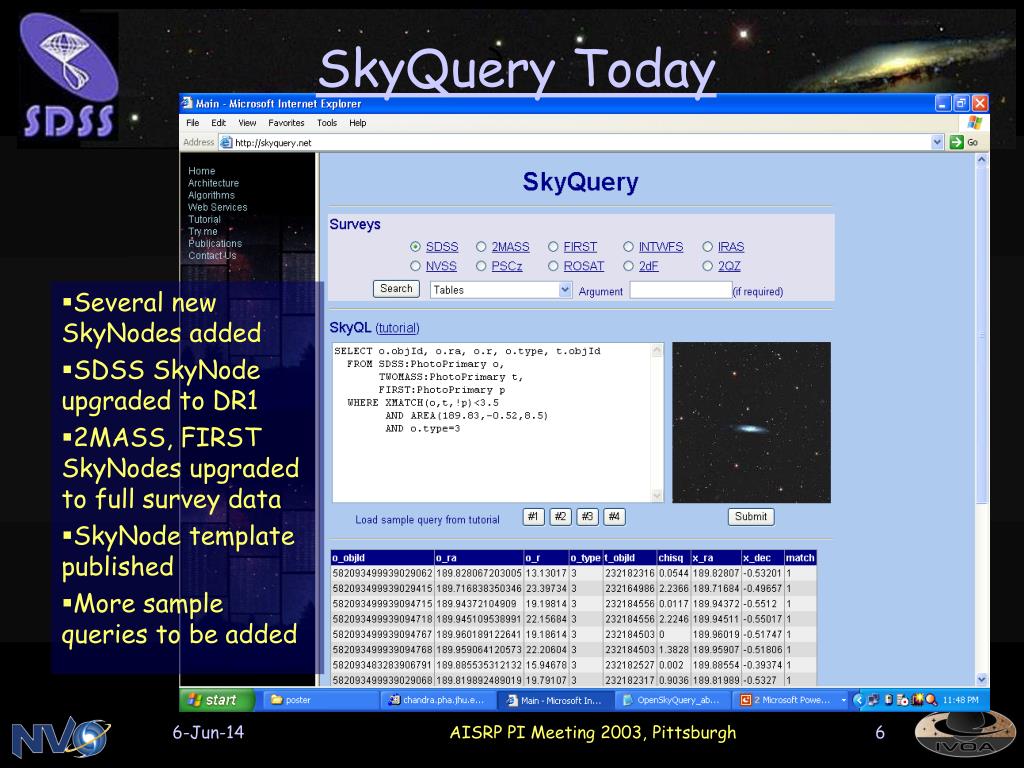Open the Favorites menu
This screenshot has width=1024, height=768.
[x=286, y=123]
